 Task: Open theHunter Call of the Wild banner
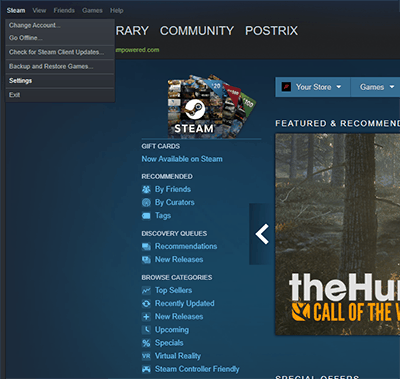coord(338,234)
